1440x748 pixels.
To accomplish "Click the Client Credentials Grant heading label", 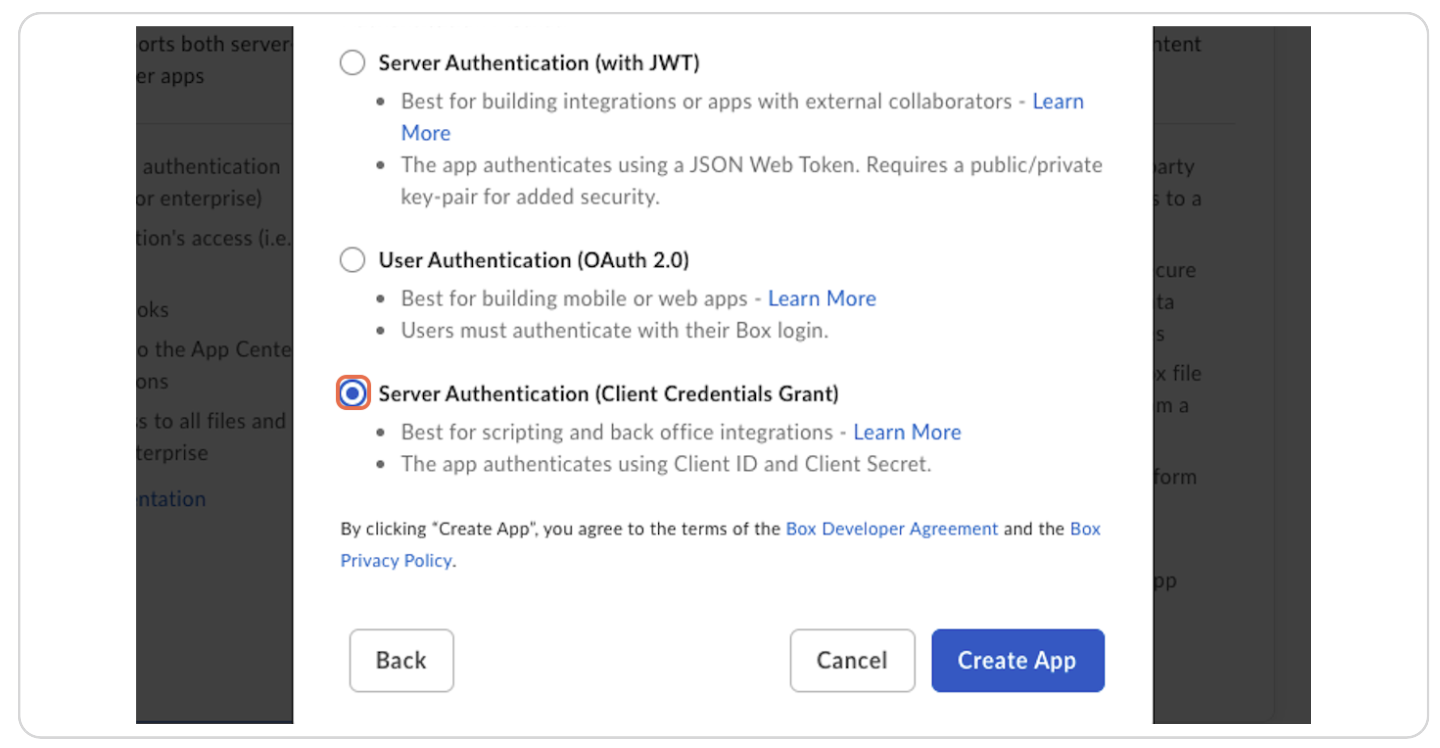I will (x=608, y=393).
